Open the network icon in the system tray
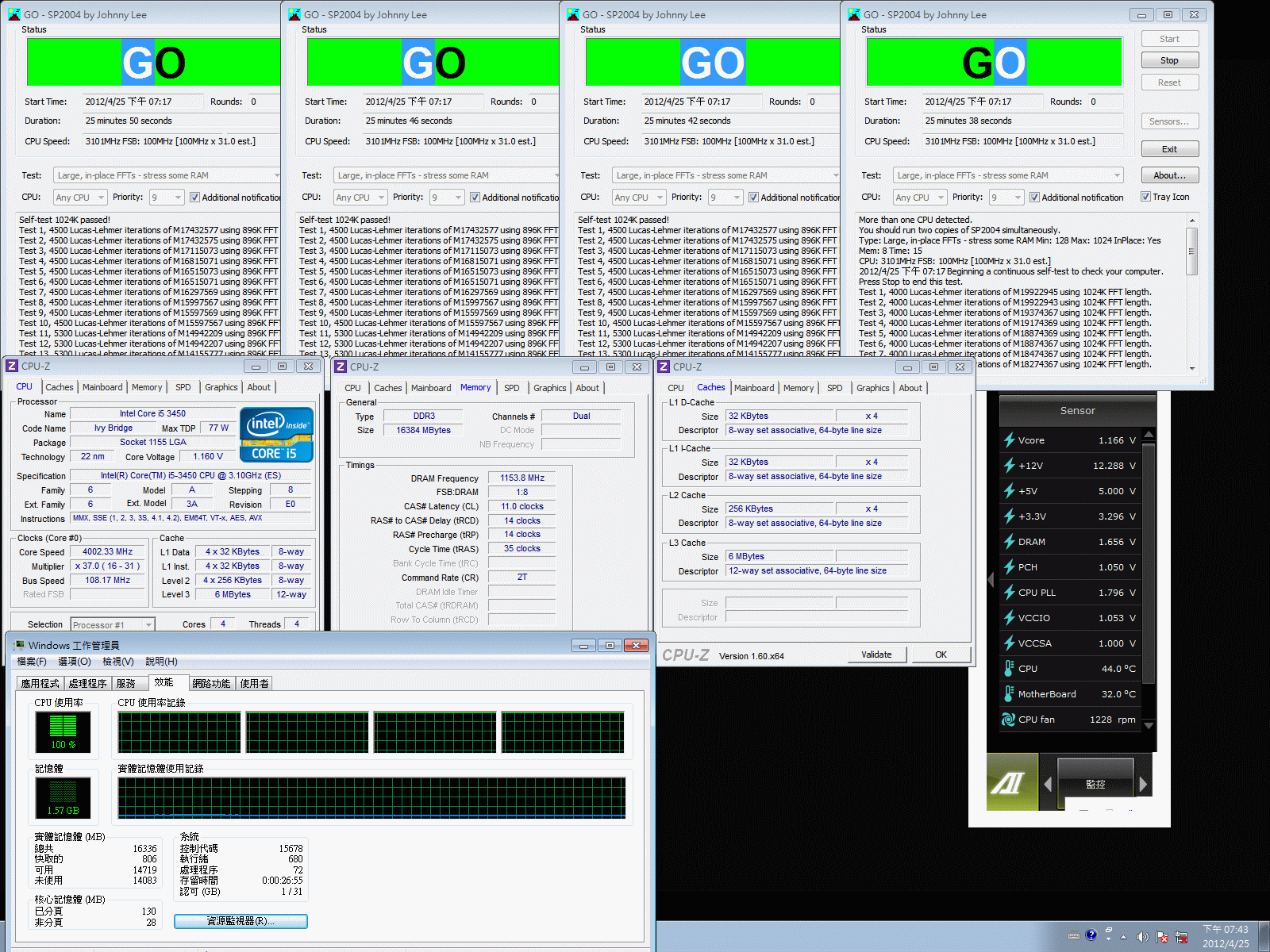The height and width of the screenshot is (952, 1270). click(x=1182, y=937)
